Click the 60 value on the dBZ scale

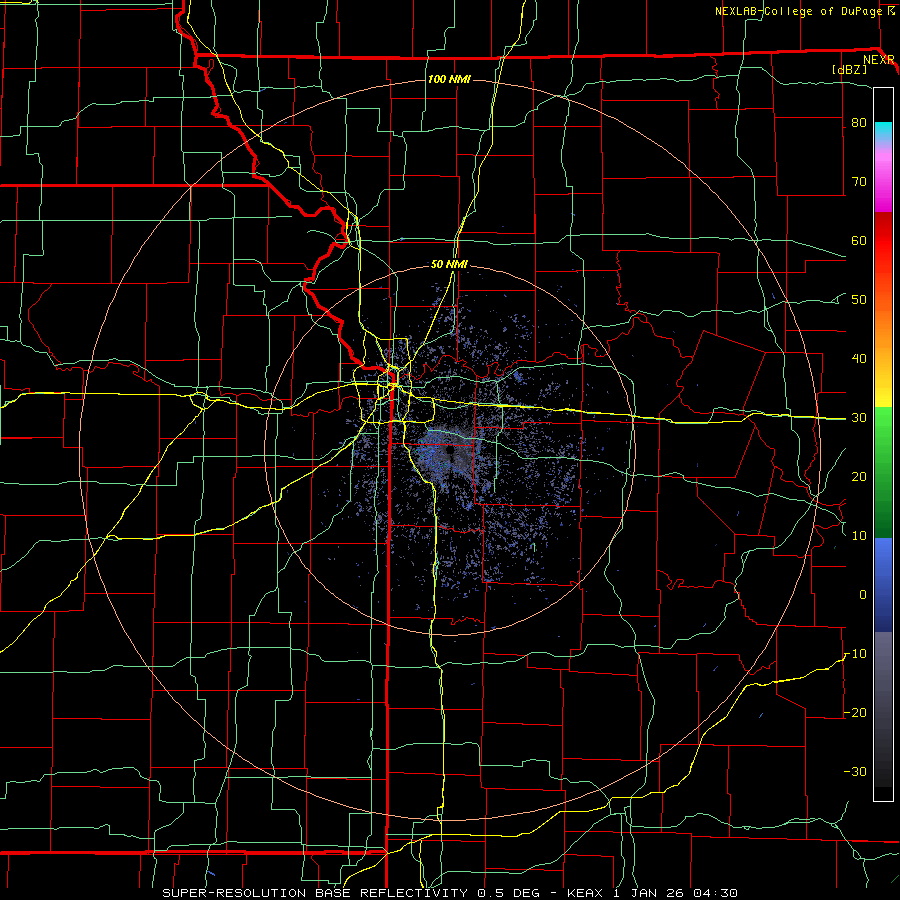(859, 240)
